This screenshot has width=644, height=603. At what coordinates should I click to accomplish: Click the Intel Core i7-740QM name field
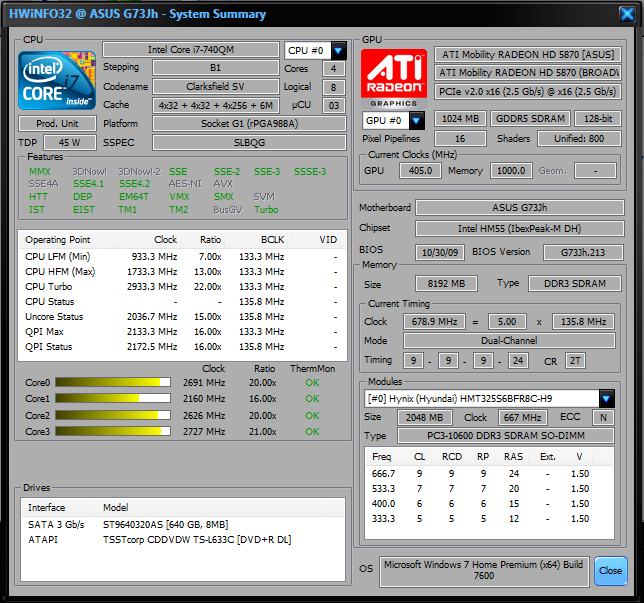point(191,50)
